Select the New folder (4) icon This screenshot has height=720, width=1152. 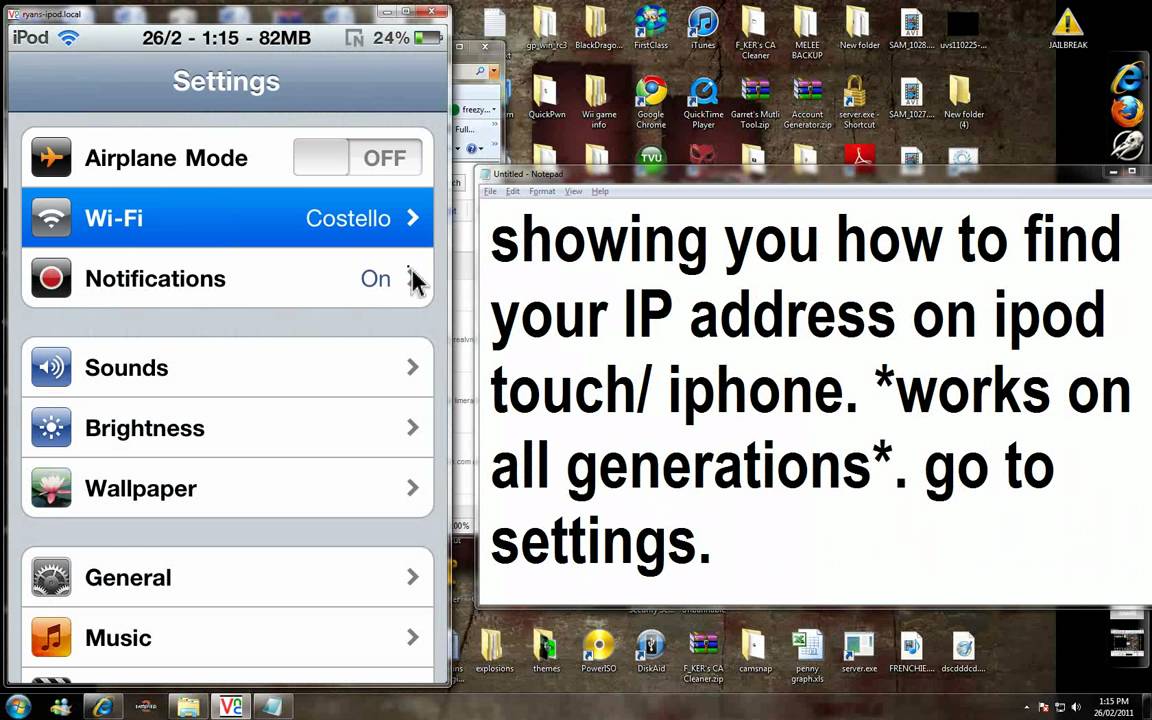(963, 101)
